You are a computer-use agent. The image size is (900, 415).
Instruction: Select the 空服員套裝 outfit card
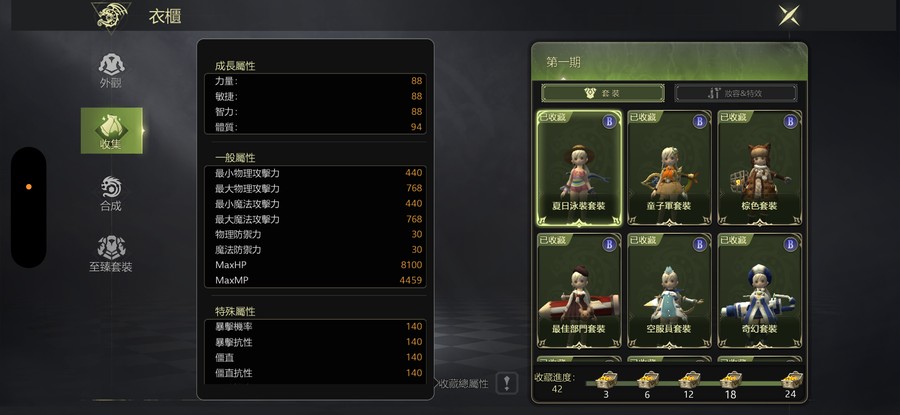[669, 291]
